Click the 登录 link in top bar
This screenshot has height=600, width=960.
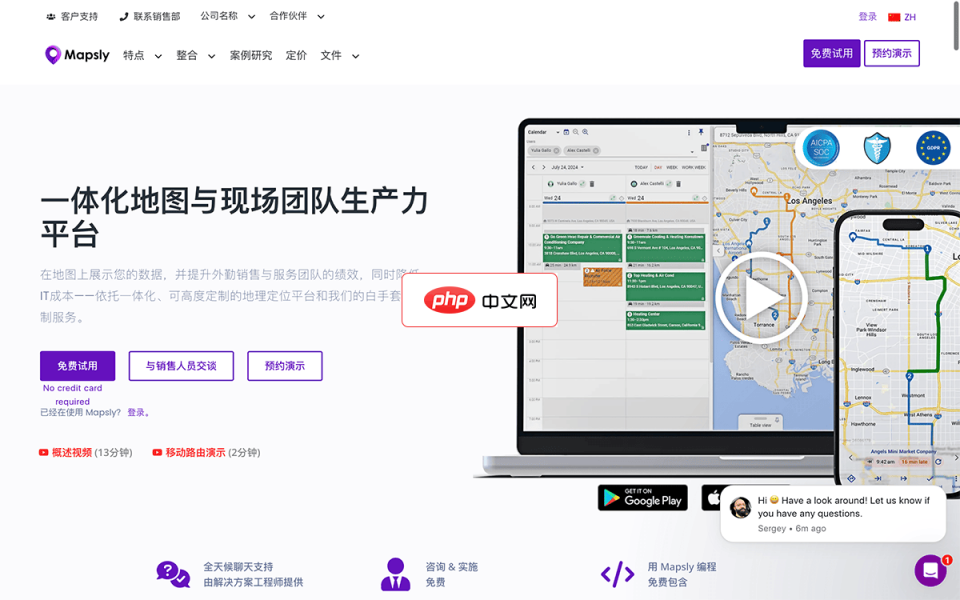[868, 17]
